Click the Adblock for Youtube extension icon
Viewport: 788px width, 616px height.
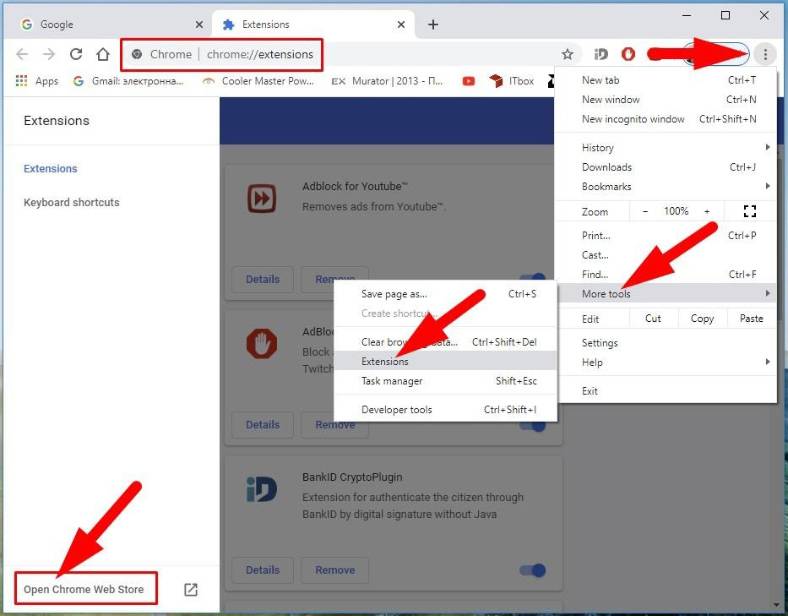point(261,198)
